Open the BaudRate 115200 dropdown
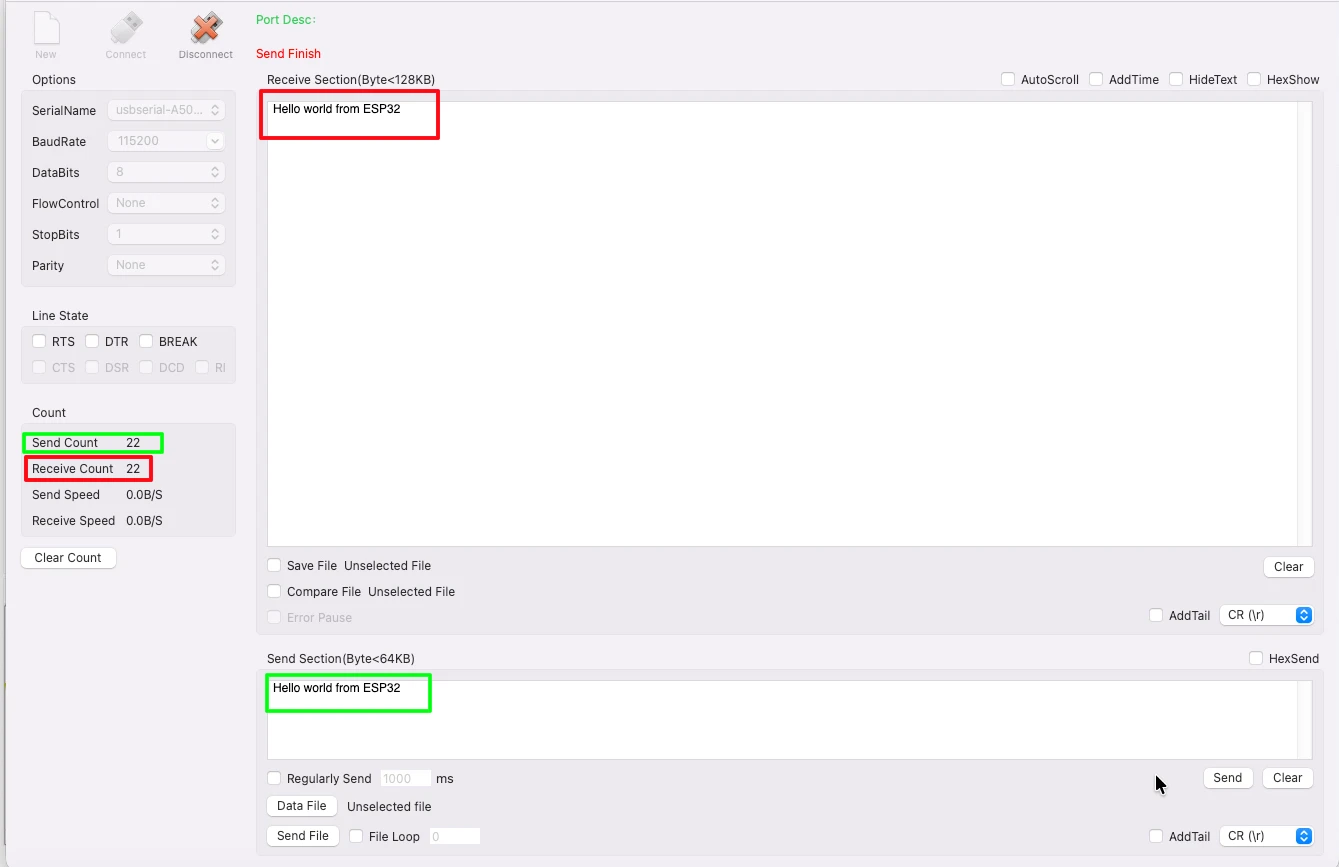Image resolution: width=1339 pixels, height=867 pixels. coord(166,141)
